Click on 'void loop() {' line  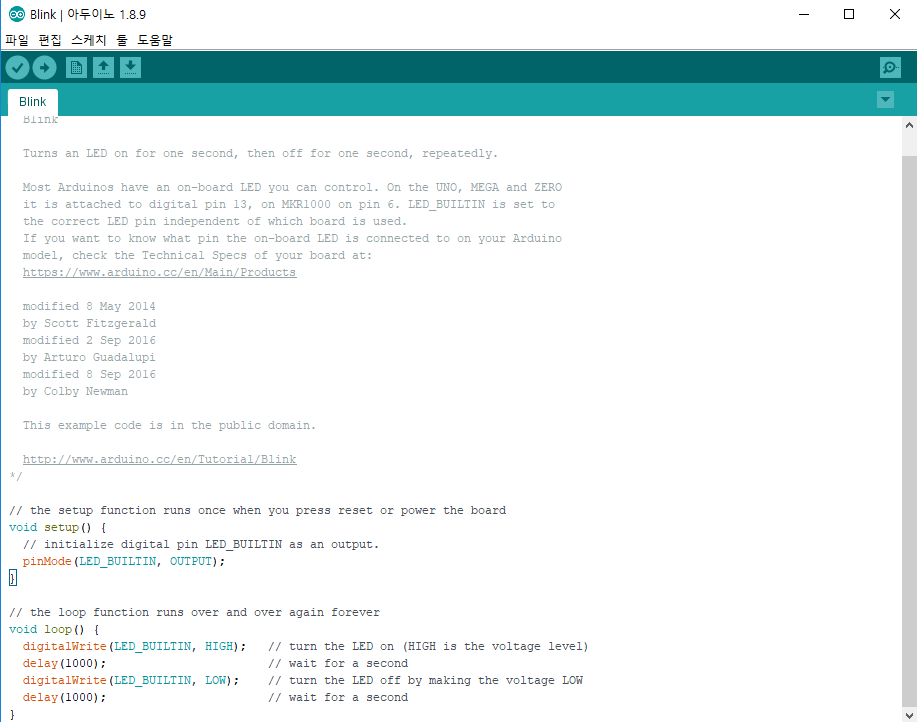[54, 630]
